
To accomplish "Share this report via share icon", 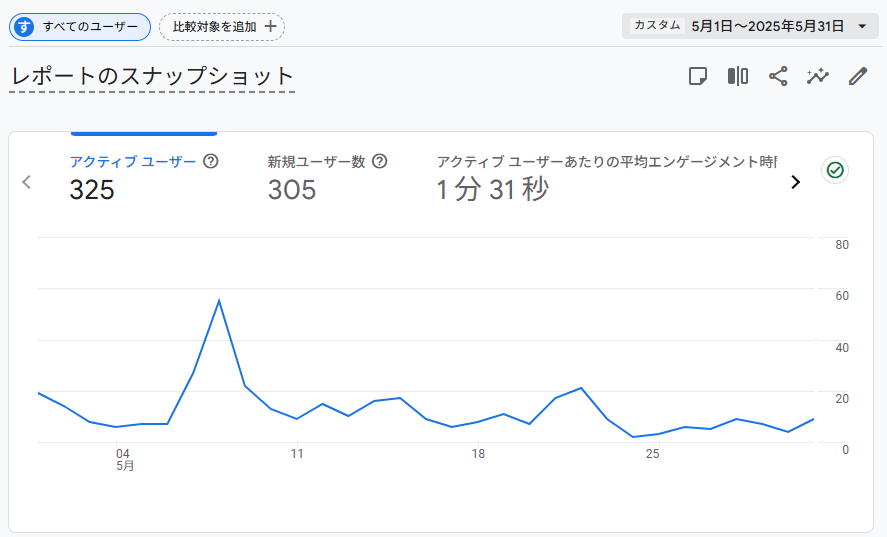I will click(778, 76).
